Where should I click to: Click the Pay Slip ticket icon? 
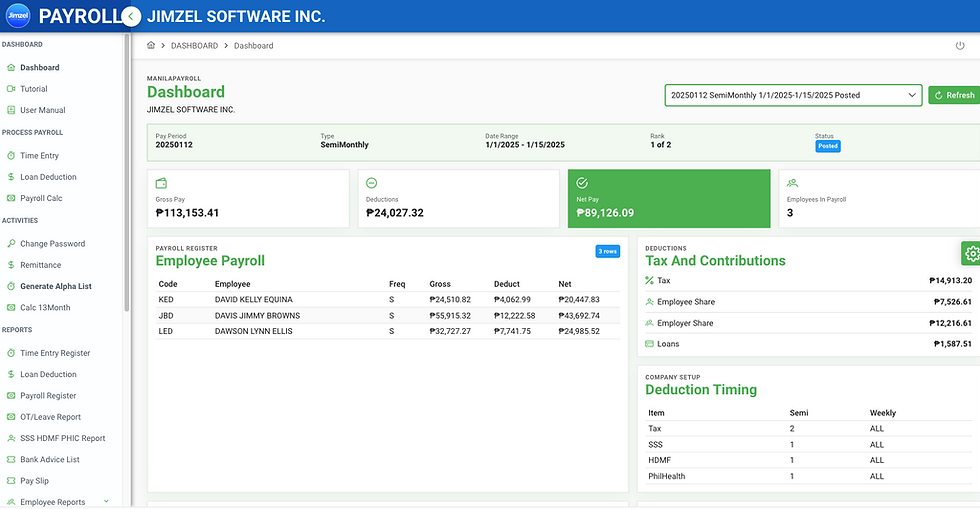pos(11,481)
